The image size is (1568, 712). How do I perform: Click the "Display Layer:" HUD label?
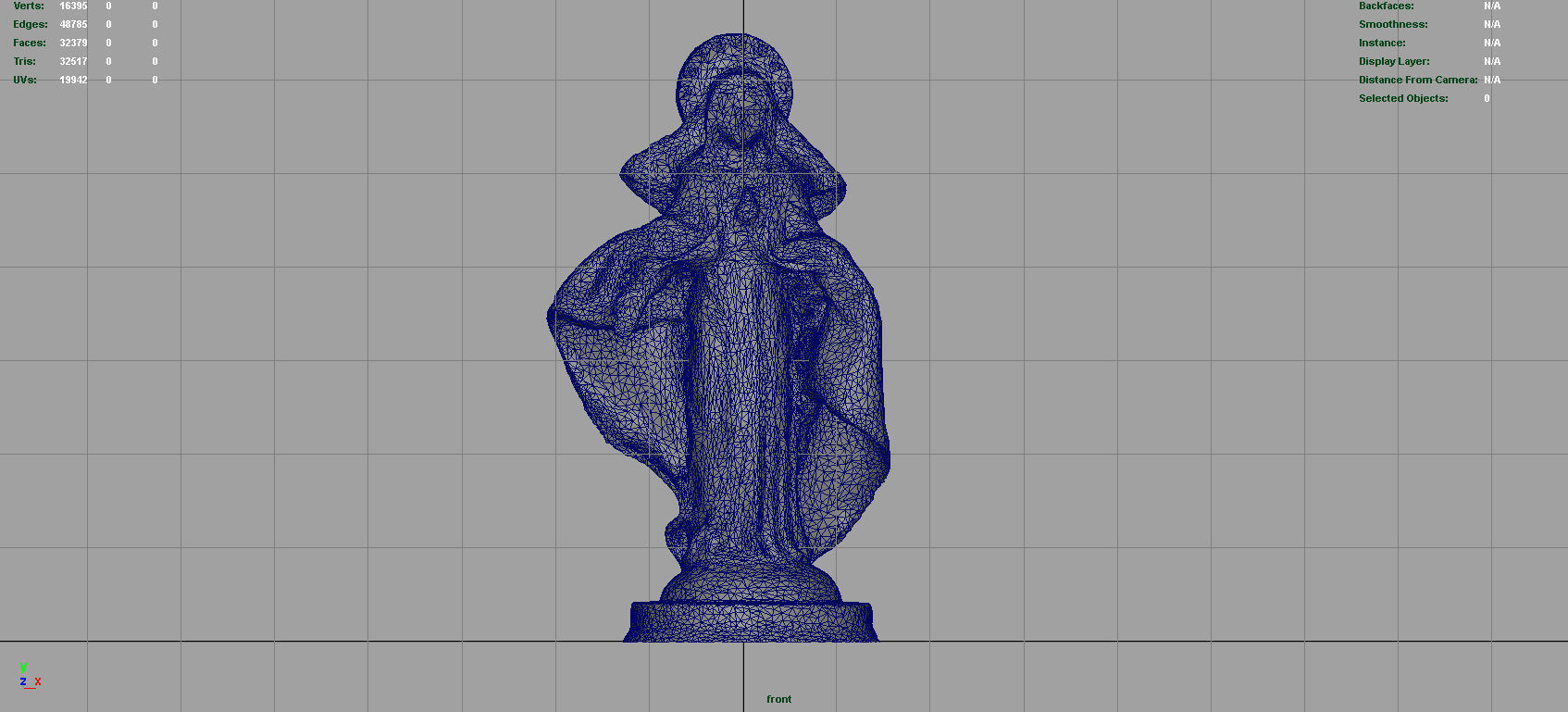[1394, 61]
